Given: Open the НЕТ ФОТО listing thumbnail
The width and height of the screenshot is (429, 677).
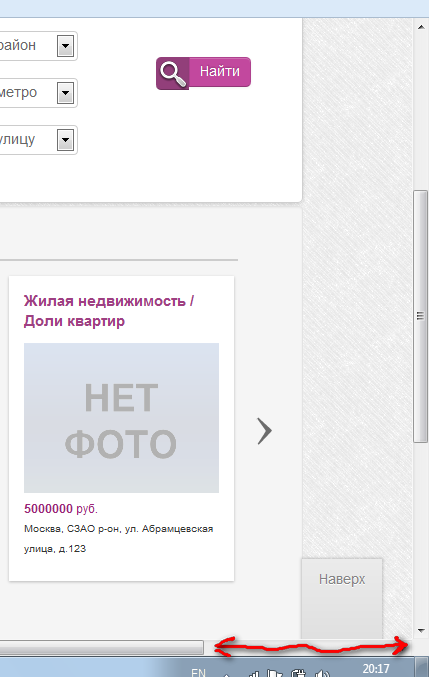Looking at the screenshot, I should pyautogui.click(x=121, y=418).
